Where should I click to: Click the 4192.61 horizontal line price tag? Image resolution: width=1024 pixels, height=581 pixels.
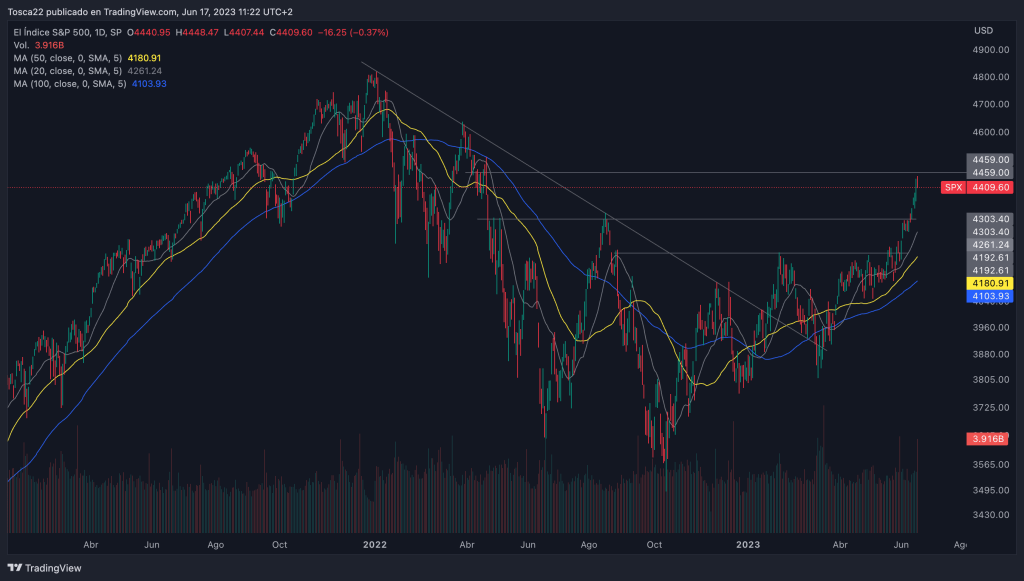point(991,258)
